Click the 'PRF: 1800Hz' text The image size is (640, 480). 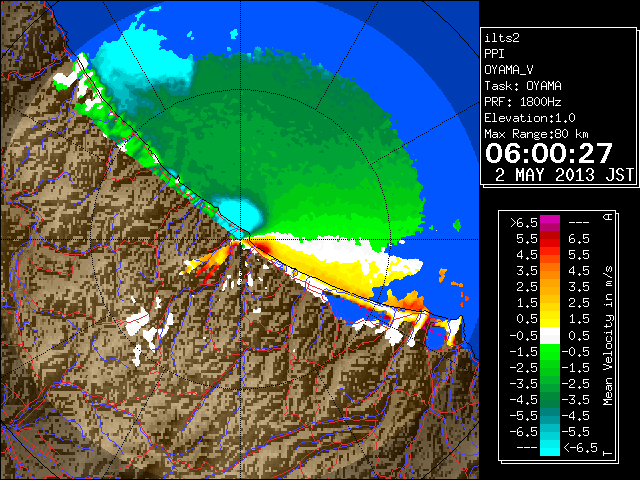point(523,102)
